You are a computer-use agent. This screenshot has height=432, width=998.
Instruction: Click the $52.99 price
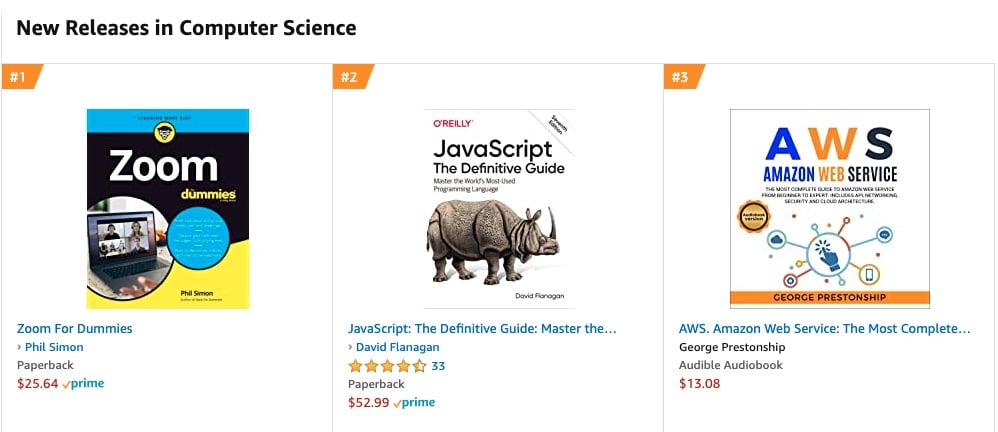tap(369, 402)
